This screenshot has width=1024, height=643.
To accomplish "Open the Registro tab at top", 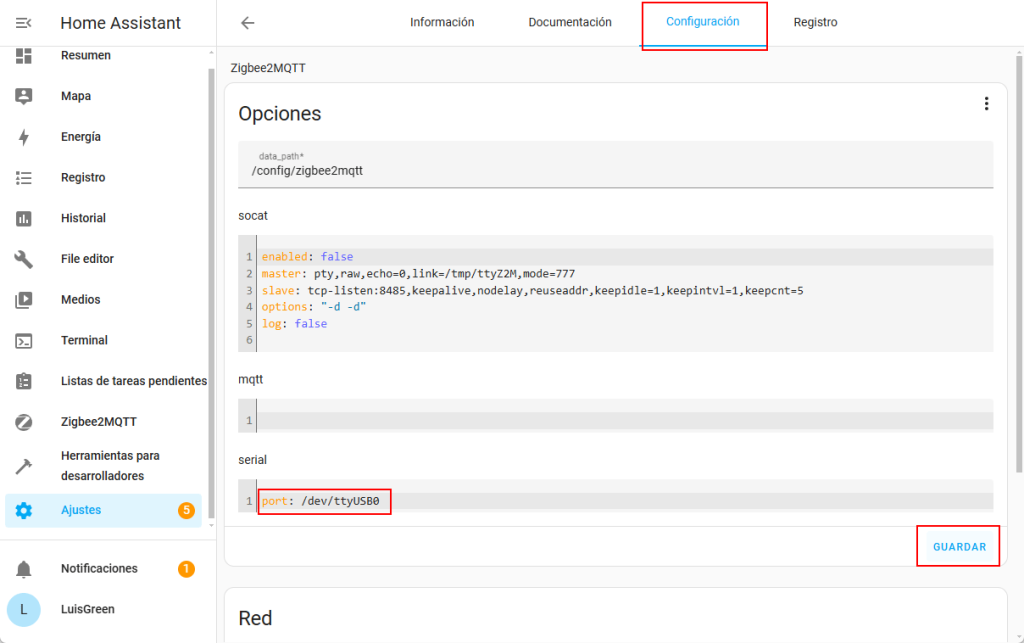I will pos(815,22).
